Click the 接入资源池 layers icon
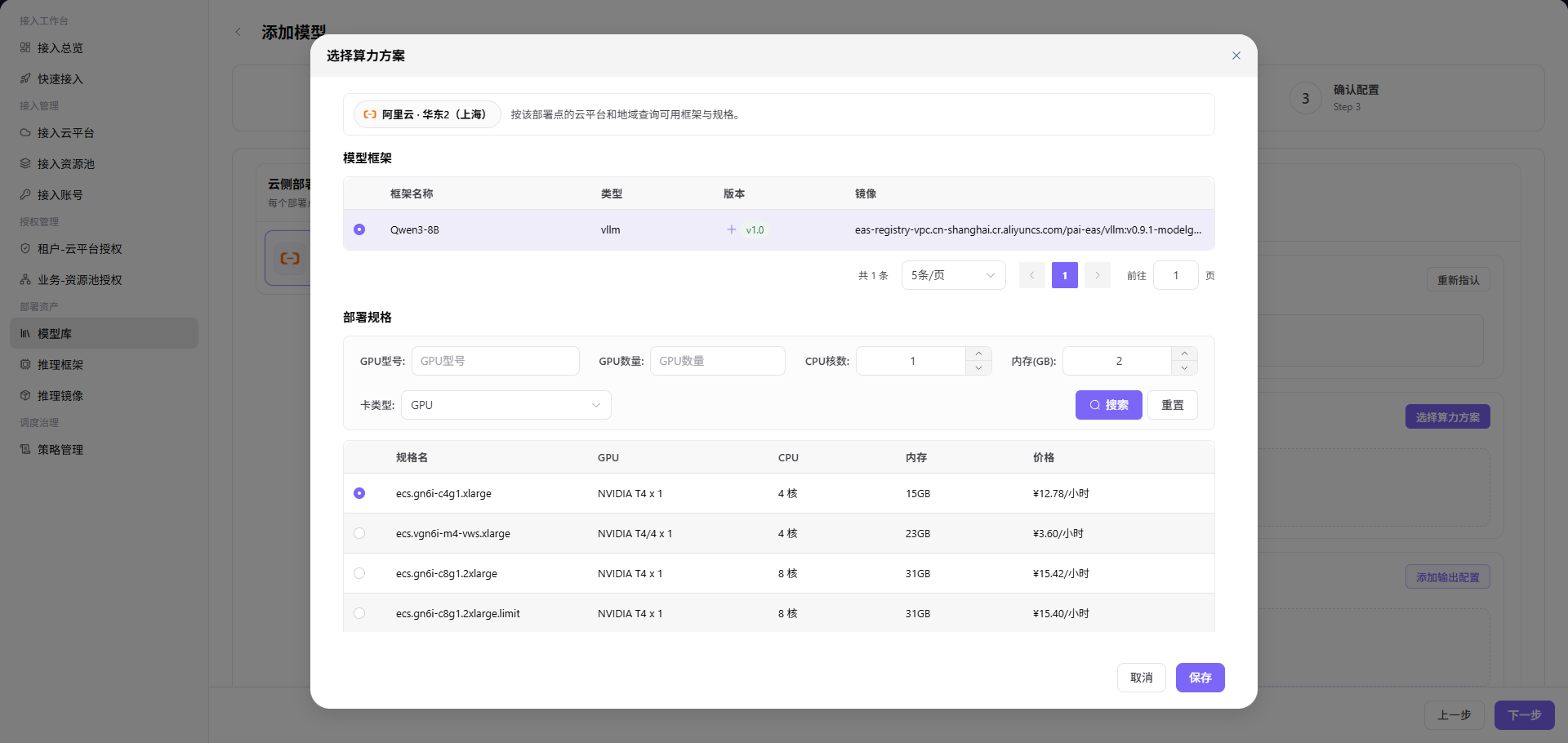 (x=25, y=163)
